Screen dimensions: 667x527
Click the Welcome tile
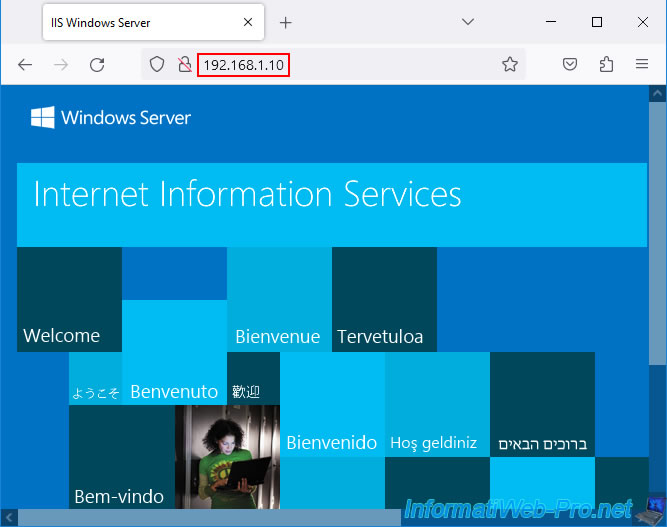(x=69, y=299)
